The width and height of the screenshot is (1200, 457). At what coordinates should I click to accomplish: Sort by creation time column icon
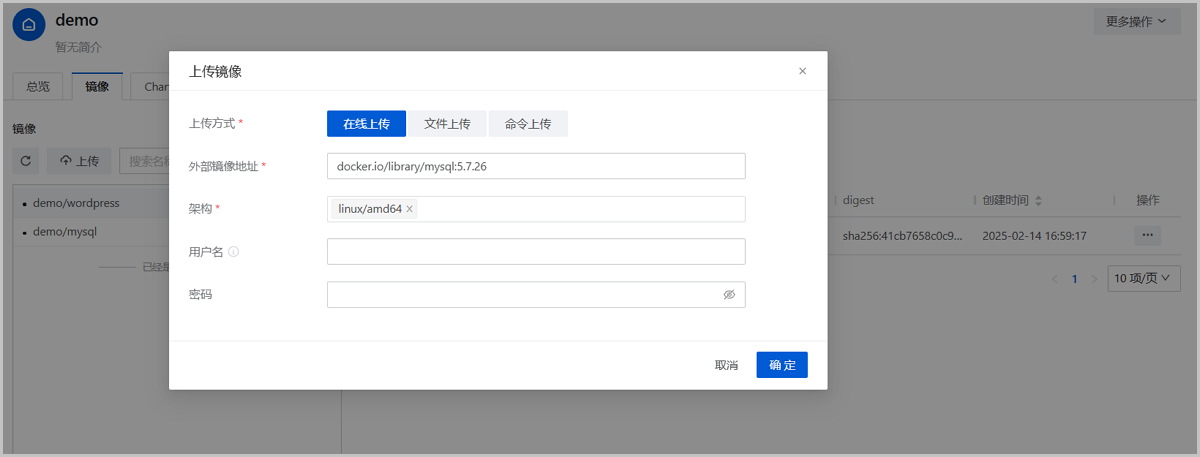tap(1038, 201)
